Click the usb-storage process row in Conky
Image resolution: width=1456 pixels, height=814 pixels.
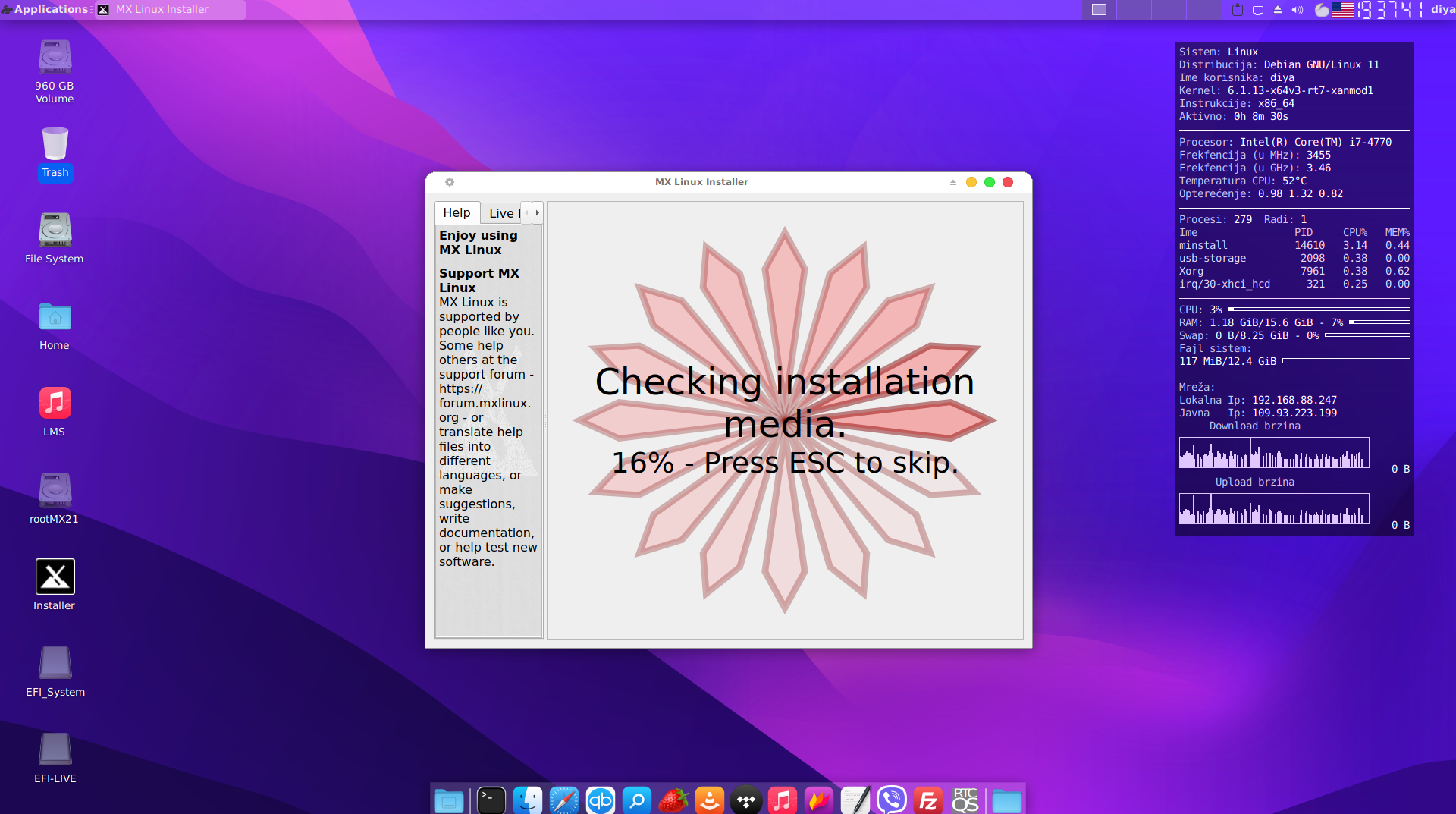click(x=1294, y=259)
